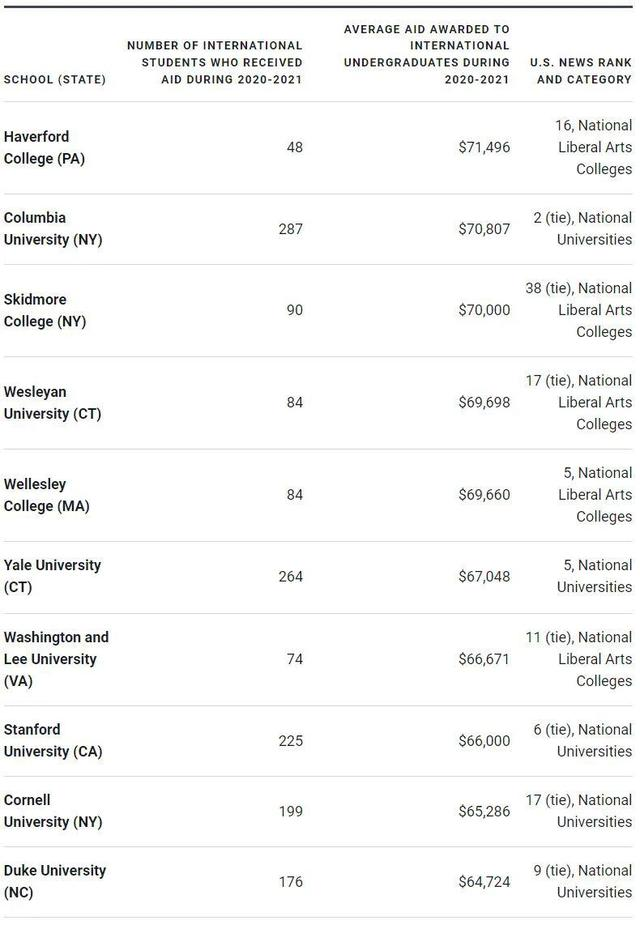Select the 176 students value for Duke
Viewport: 640px width, 929px height.
click(x=290, y=882)
